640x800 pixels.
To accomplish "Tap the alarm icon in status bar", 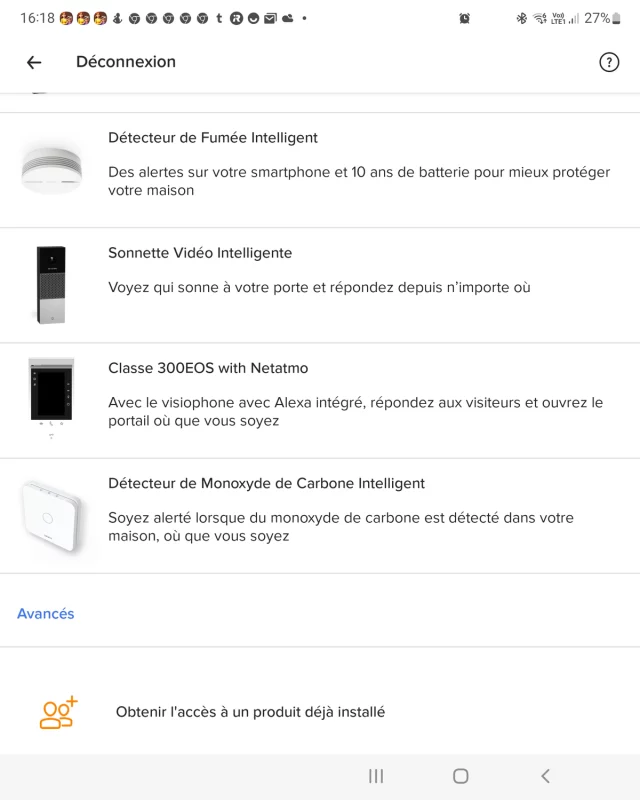I will 464,18.
